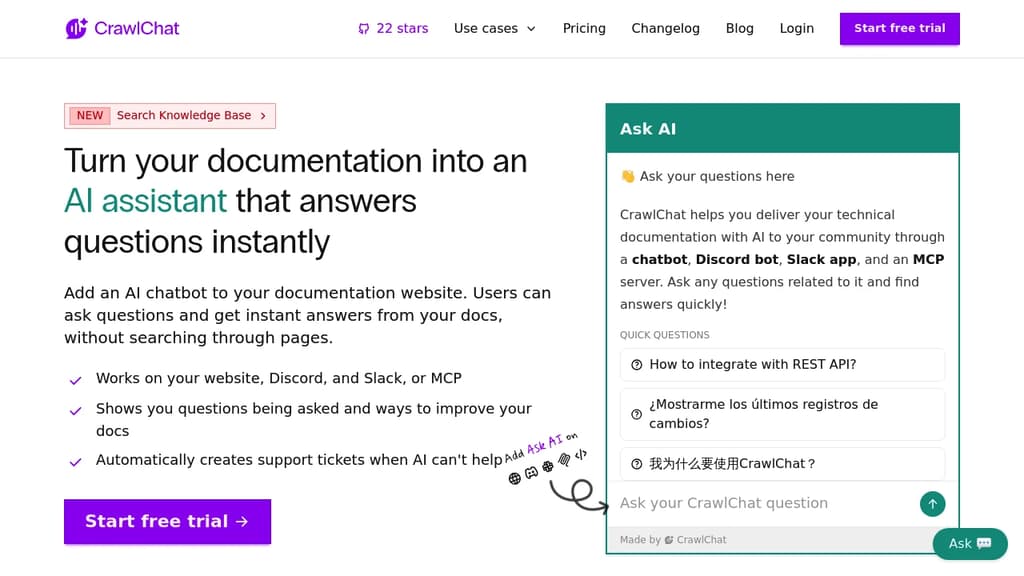Go to the Blog section
The height and width of the screenshot is (576, 1024).
(740, 28)
